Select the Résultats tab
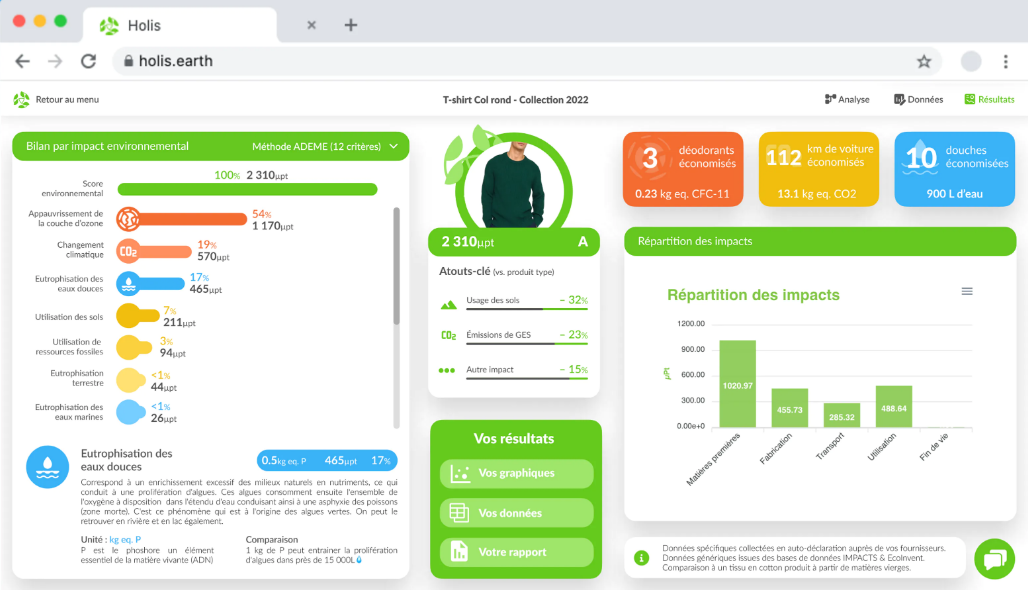Image resolution: width=1028 pixels, height=590 pixels. tap(989, 100)
